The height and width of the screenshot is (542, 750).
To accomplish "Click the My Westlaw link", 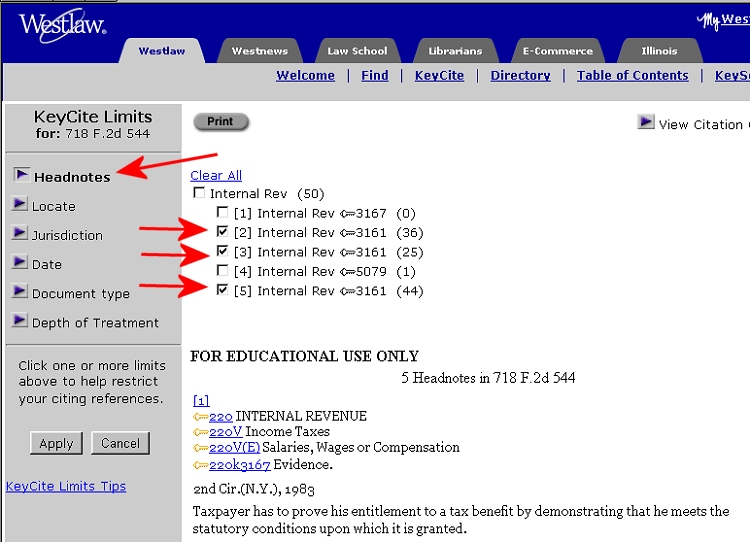I will pyautogui.click(x=723, y=20).
